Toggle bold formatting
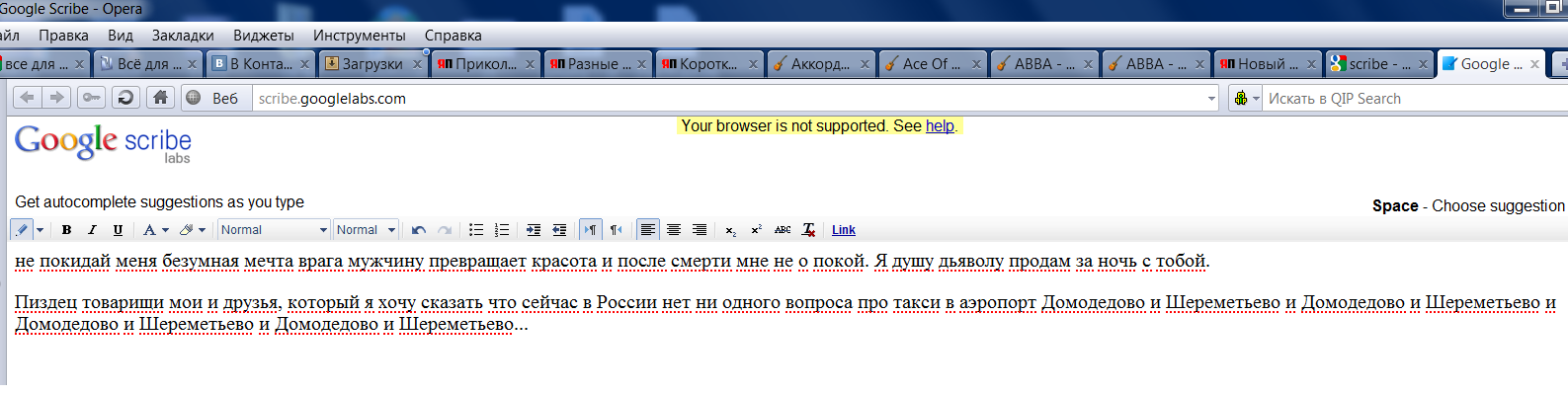1568x394 pixels. point(66,229)
